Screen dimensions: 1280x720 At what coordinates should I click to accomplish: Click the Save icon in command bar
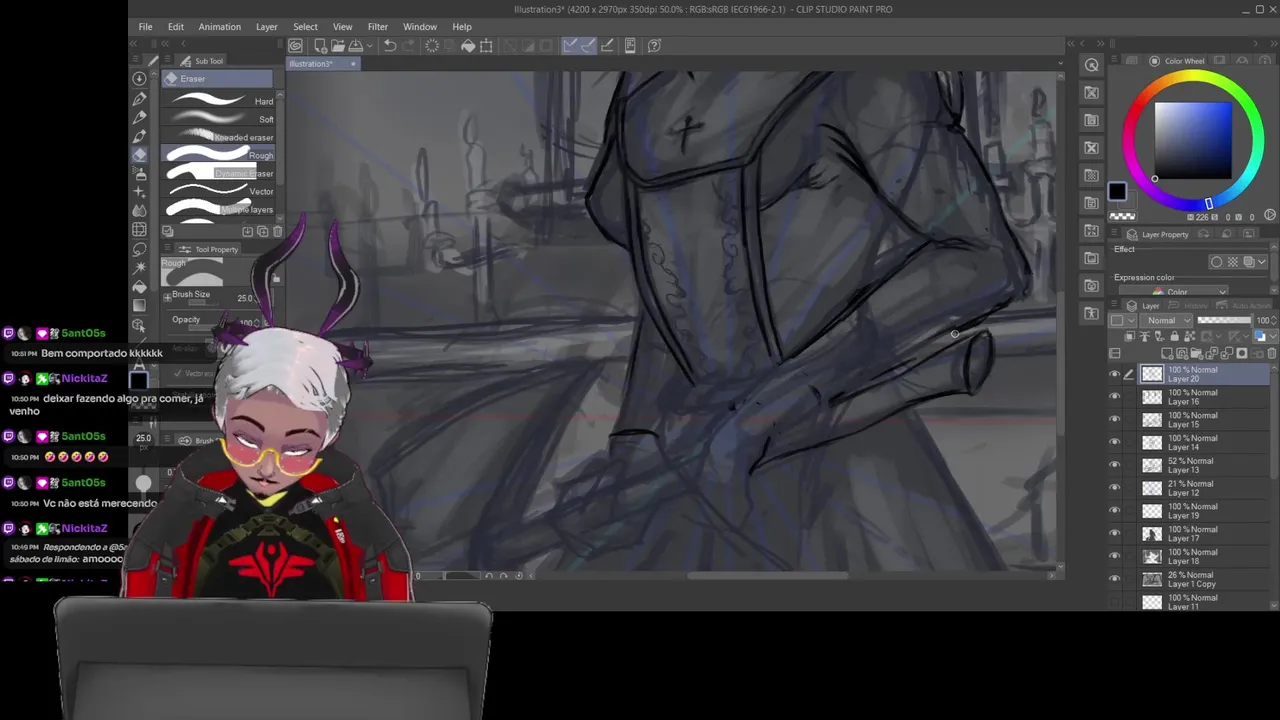pyautogui.click(x=355, y=45)
